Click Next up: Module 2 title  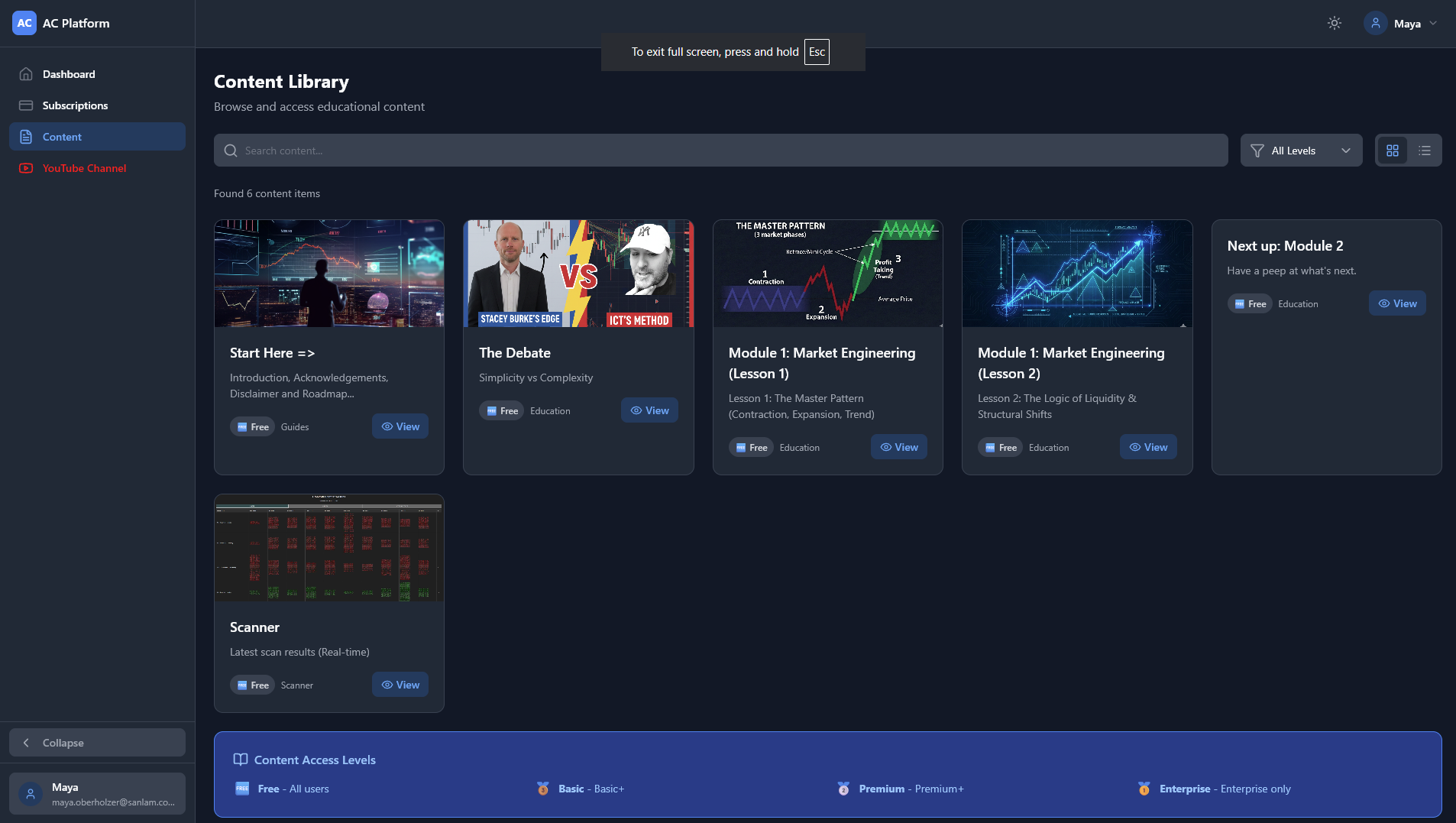pos(1285,246)
